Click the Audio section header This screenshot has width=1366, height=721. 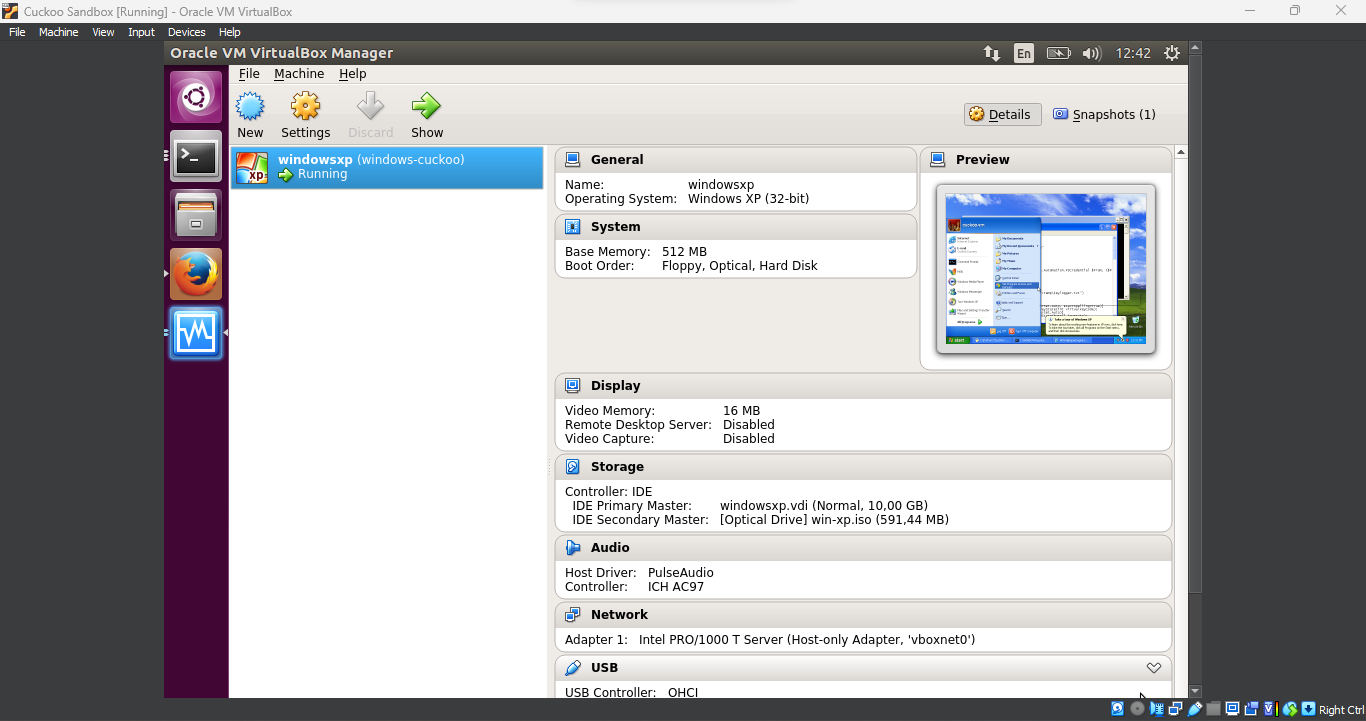point(863,547)
